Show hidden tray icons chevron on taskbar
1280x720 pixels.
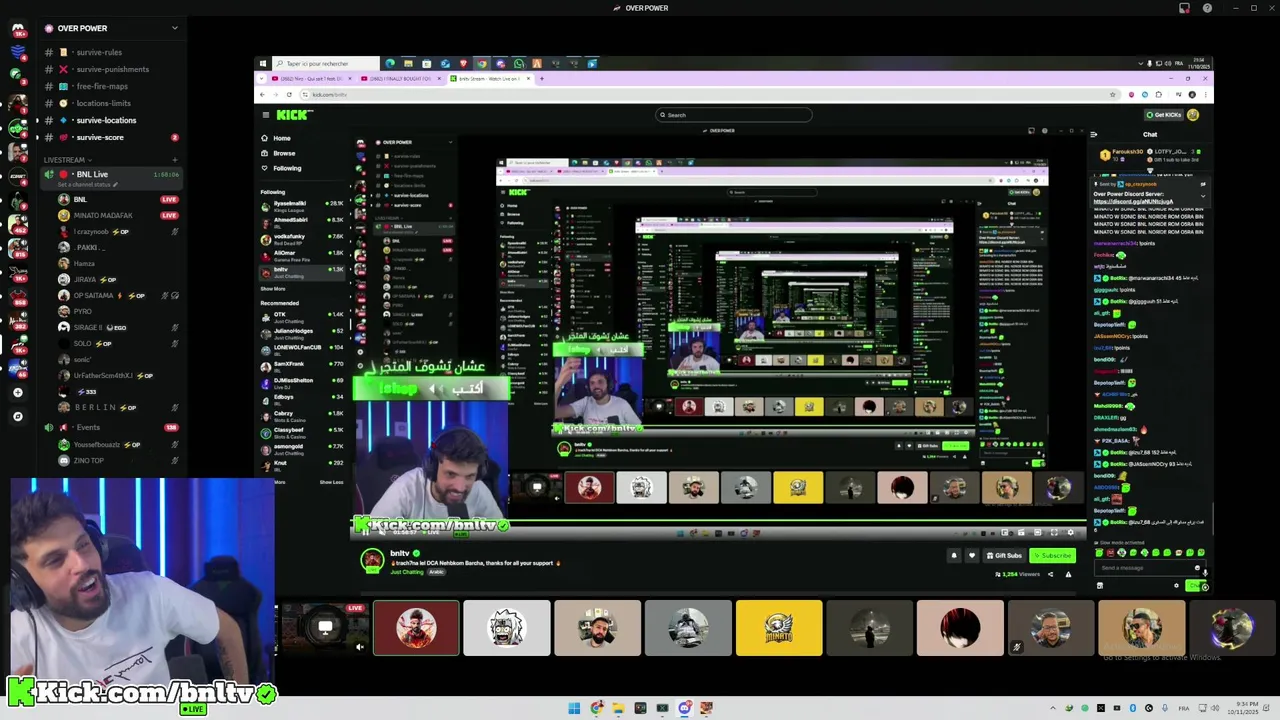coord(1052,709)
